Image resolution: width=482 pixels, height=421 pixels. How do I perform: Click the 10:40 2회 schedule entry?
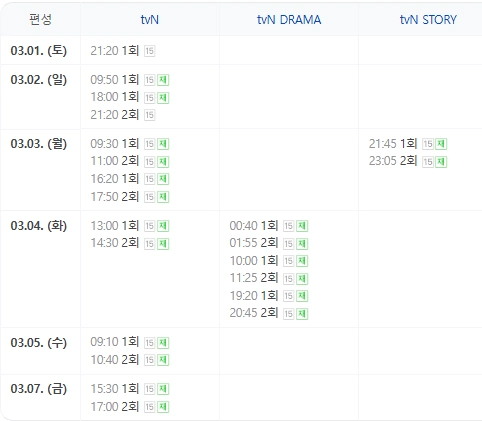(x=114, y=359)
